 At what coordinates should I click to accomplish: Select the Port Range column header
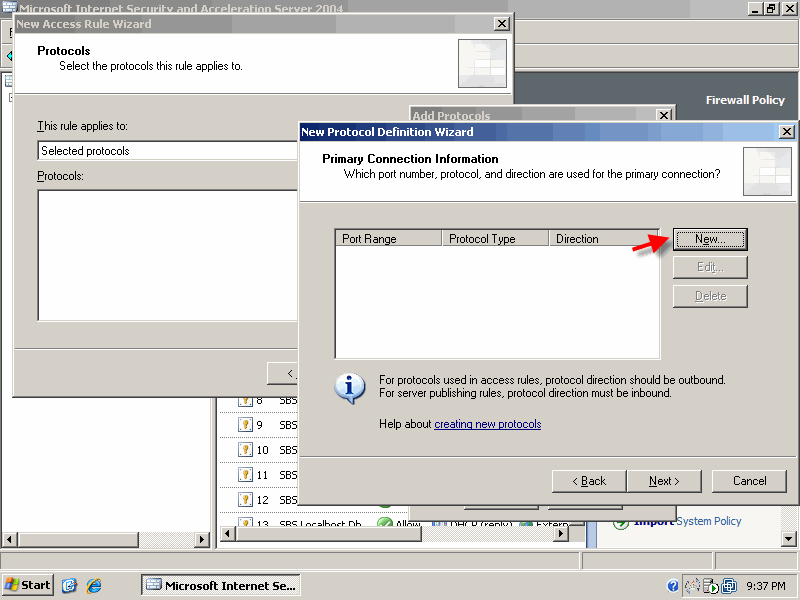[388, 238]
